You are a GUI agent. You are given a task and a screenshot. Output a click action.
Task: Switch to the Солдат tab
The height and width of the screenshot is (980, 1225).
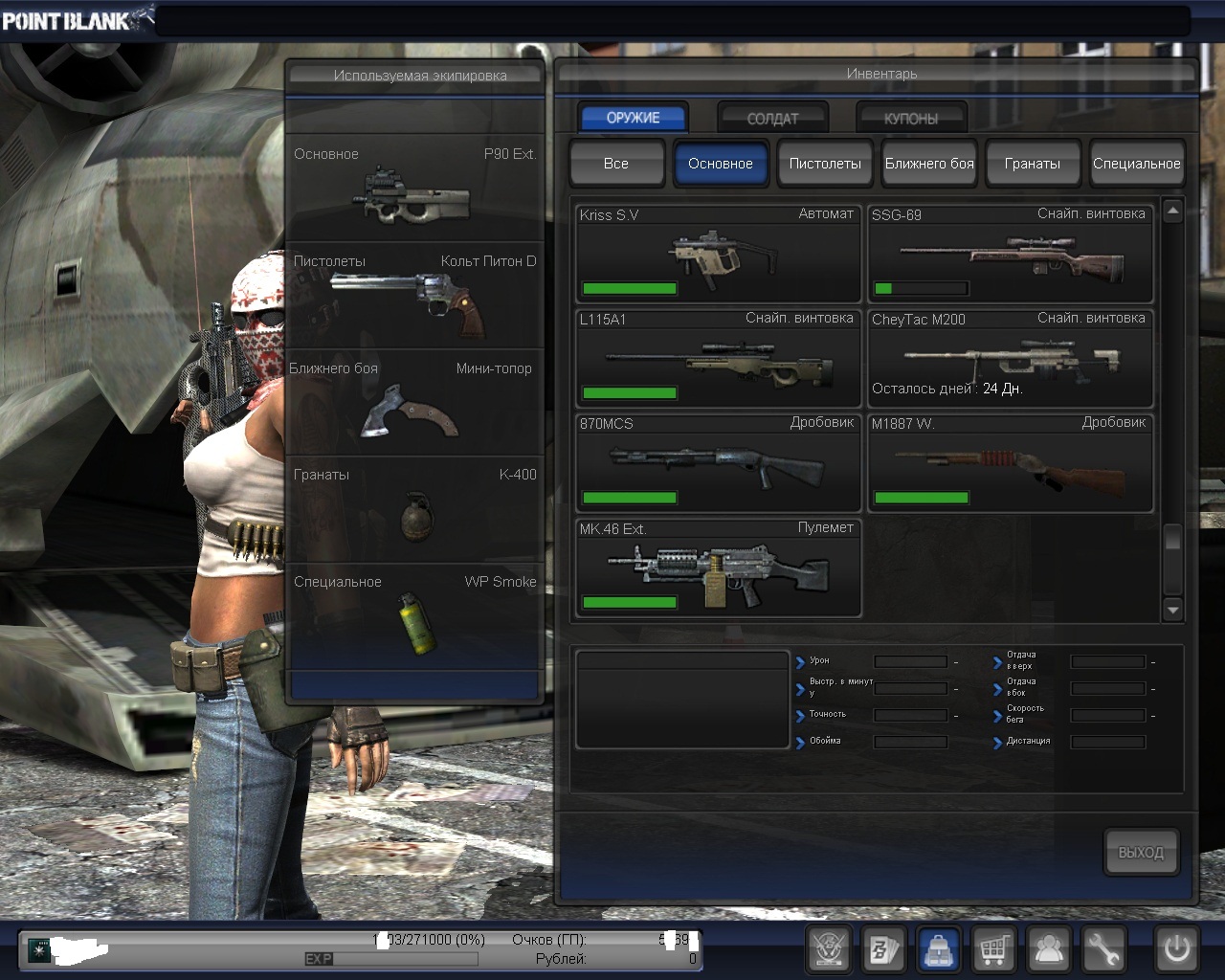coord(772,119)
